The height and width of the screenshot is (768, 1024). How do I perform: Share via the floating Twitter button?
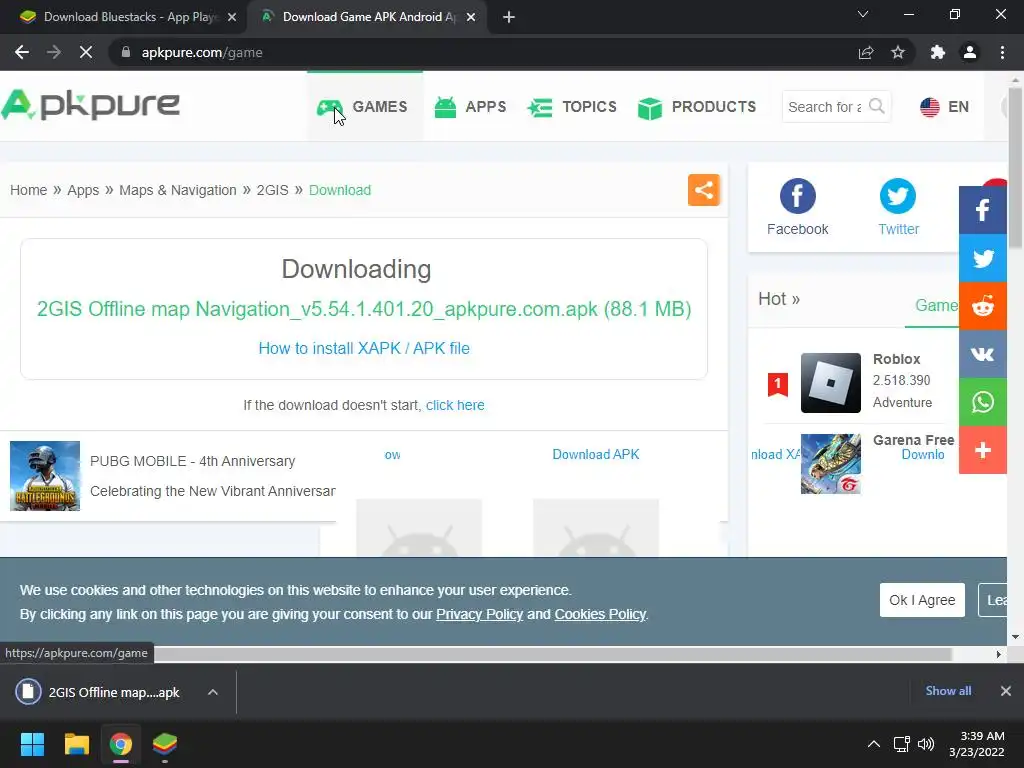click(983, 258)
